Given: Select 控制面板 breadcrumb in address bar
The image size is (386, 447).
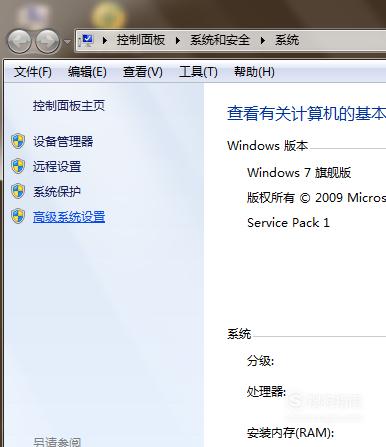Looking at the screenshot, I should click(x=141, y=40).
